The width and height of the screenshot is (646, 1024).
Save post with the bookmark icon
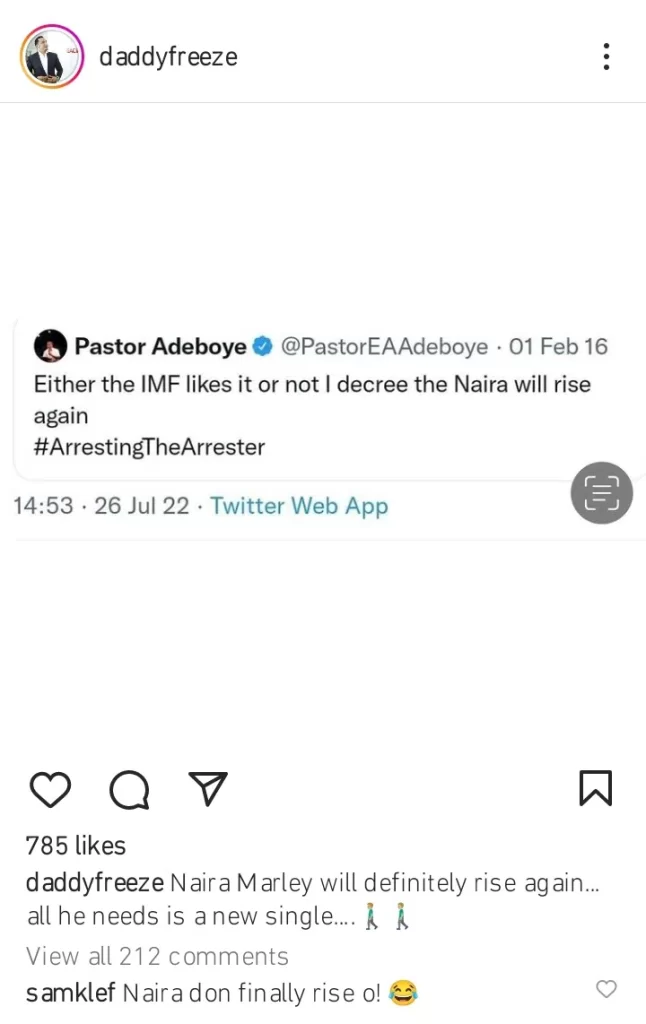(x=595, y=788)
